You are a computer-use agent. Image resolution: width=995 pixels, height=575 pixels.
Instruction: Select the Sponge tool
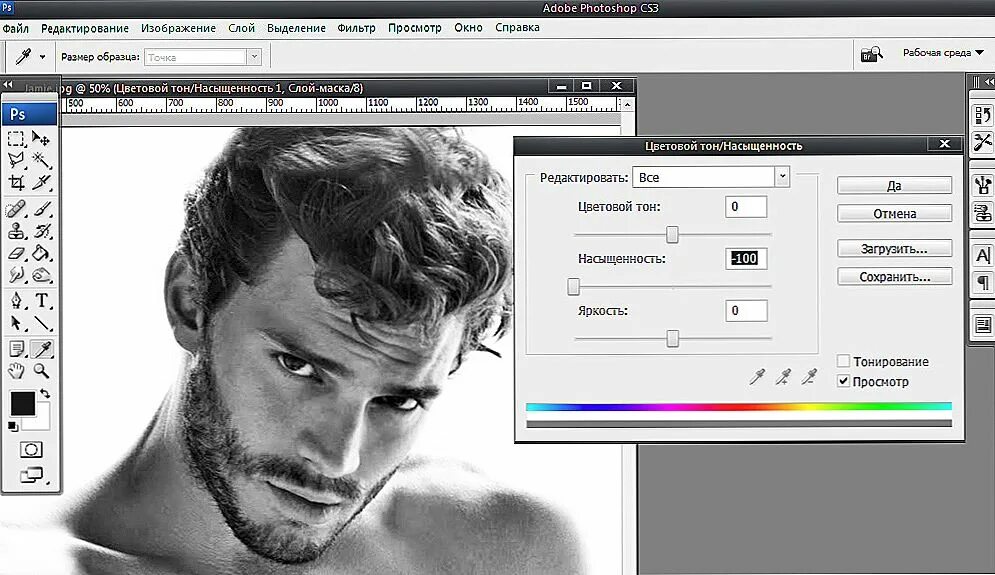tap(41, 275)
